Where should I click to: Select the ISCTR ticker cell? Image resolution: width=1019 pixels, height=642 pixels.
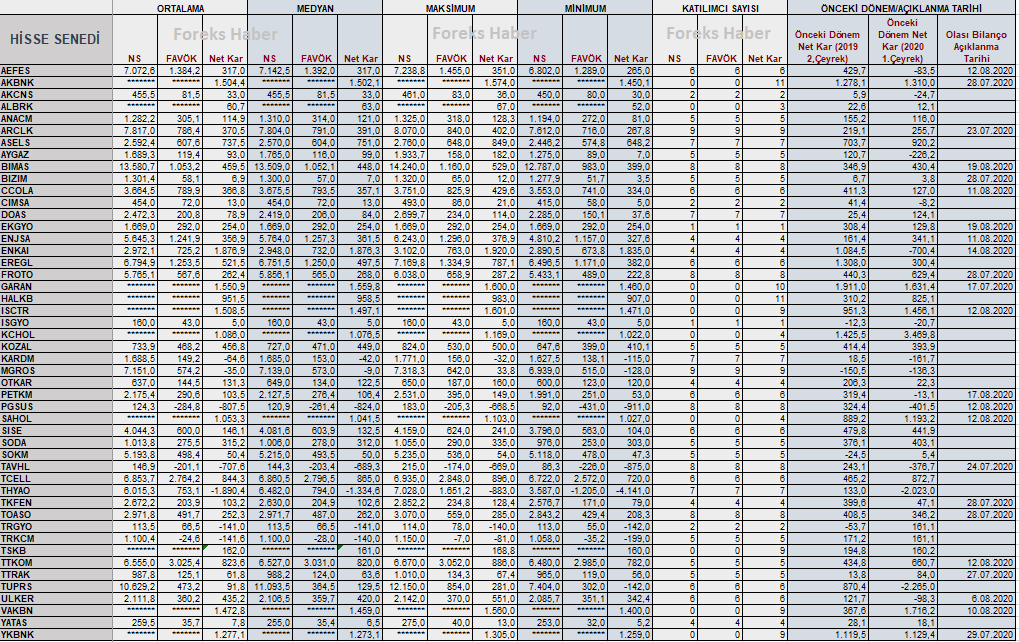[56, 311]
